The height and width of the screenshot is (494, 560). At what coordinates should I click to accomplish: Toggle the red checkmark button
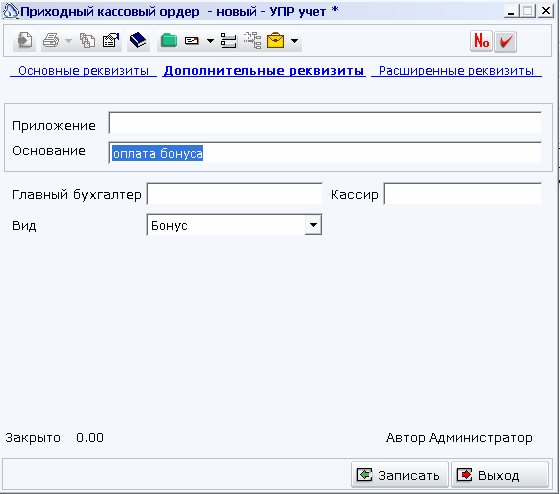pyautogui.click(x=506, y=41)
